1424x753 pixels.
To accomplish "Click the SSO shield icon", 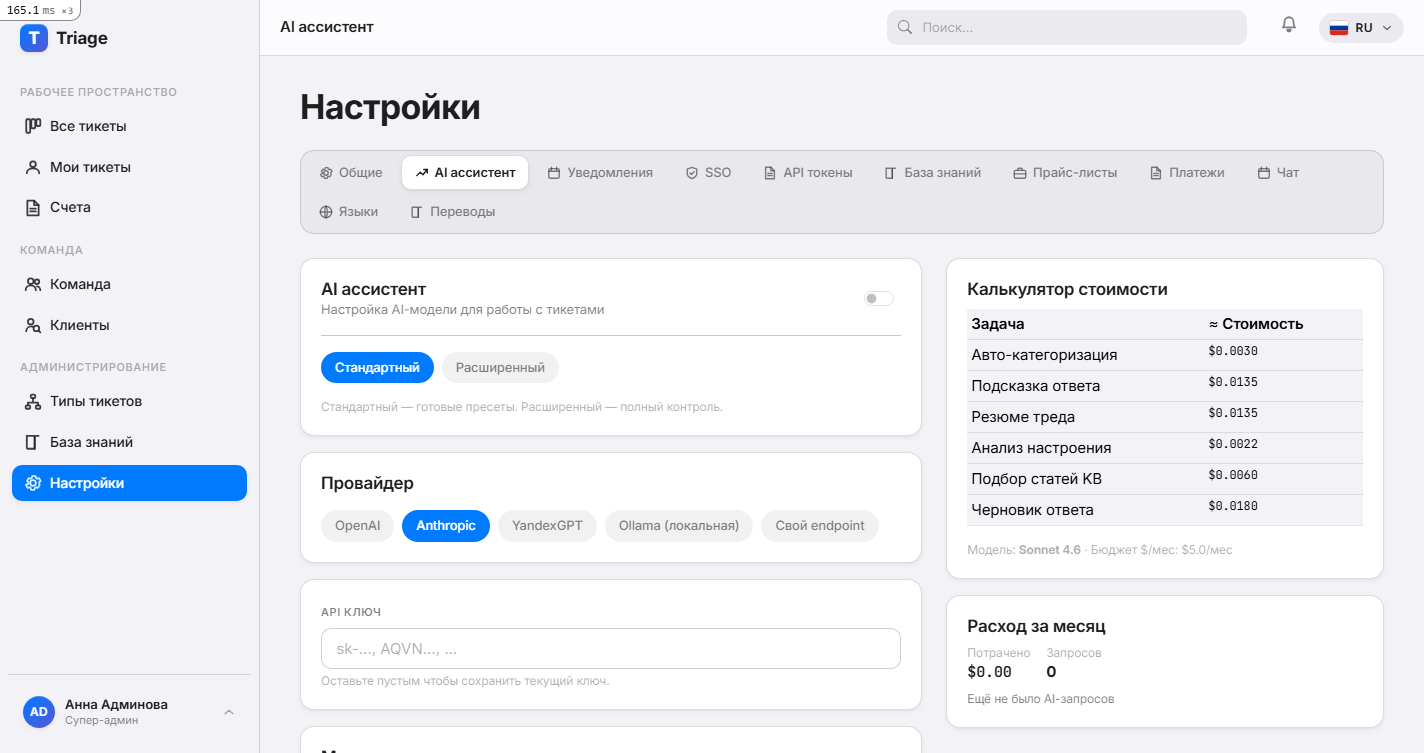I will 692,173.
